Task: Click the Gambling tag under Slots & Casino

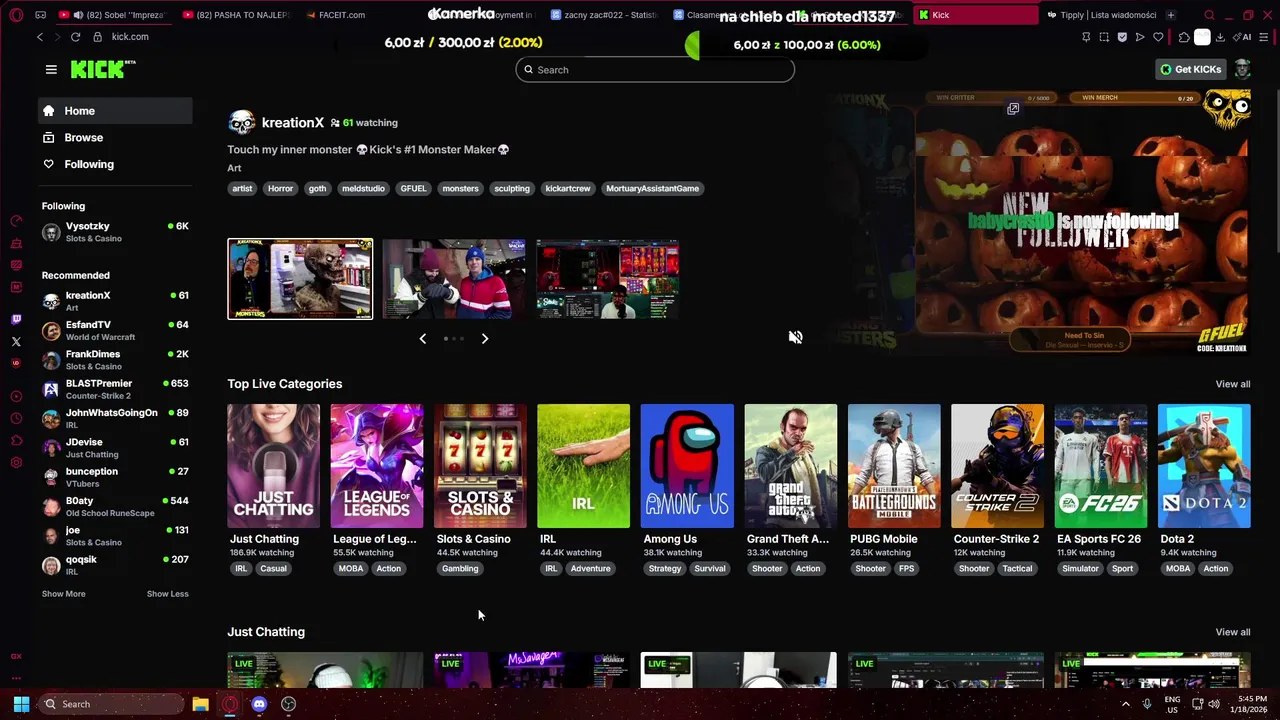Action: [460, 568]
